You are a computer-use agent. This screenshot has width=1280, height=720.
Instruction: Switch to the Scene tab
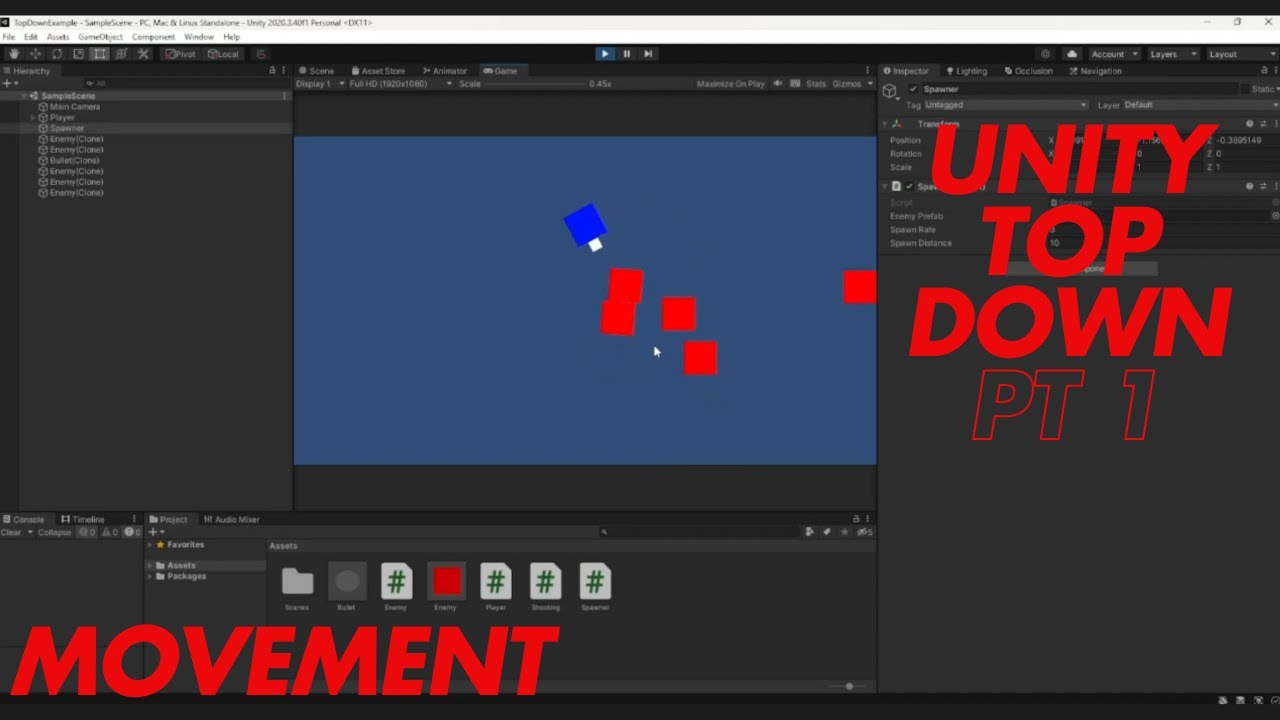pyautogui.click(x=317, y=71)
